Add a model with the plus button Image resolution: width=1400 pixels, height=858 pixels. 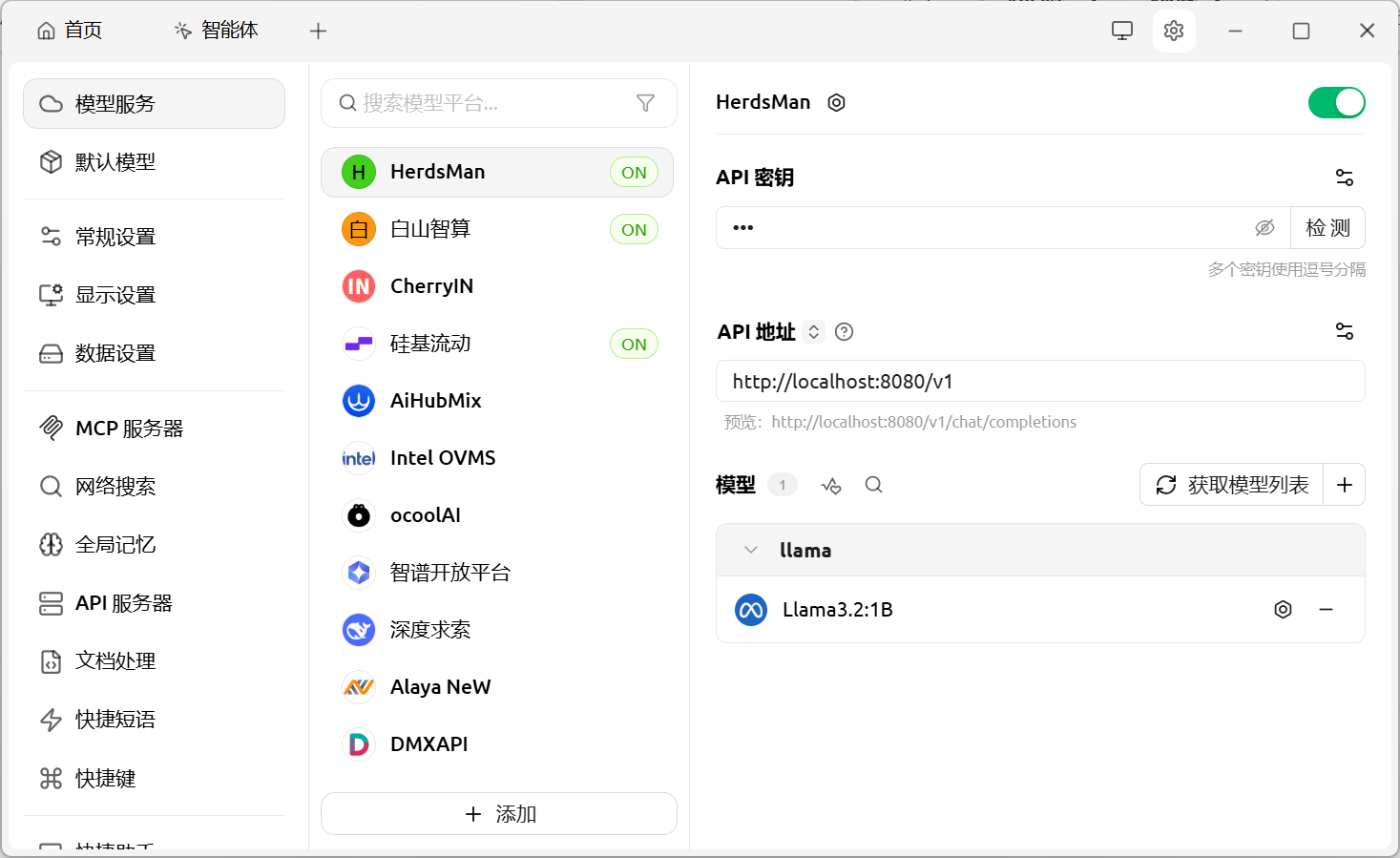(x=1345, y=485)
